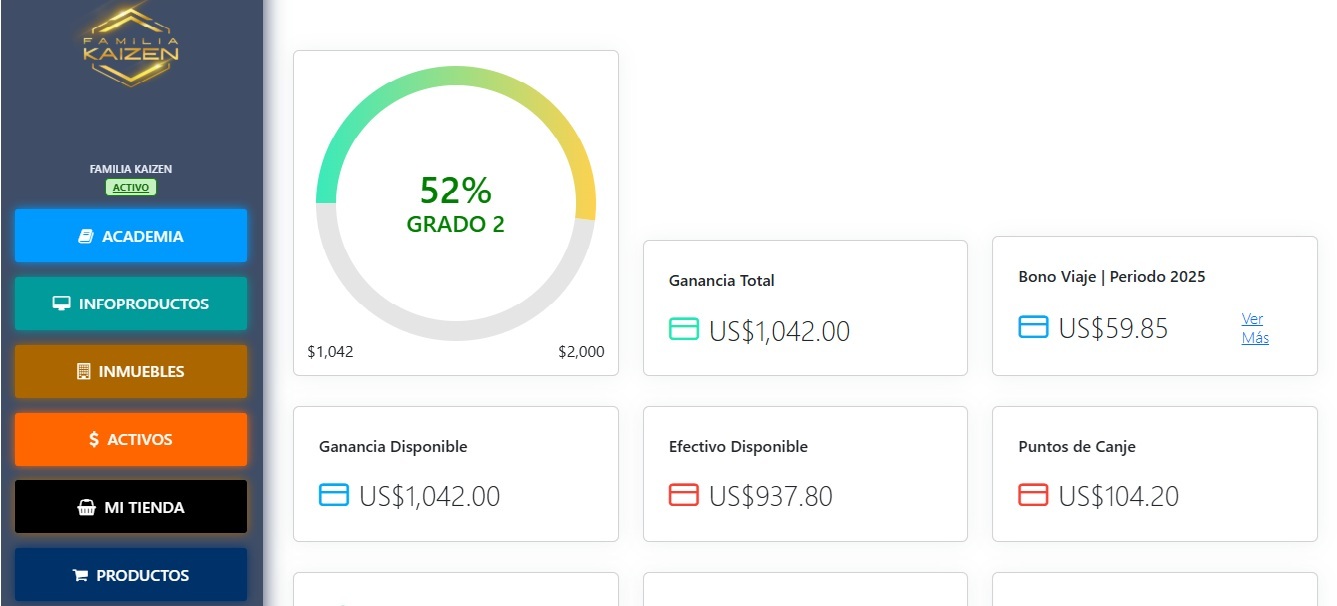This screenshot has height=606, width=1337.
Task: Click the blue card icon under Ganancia Disponible
Action: point(334,495)
